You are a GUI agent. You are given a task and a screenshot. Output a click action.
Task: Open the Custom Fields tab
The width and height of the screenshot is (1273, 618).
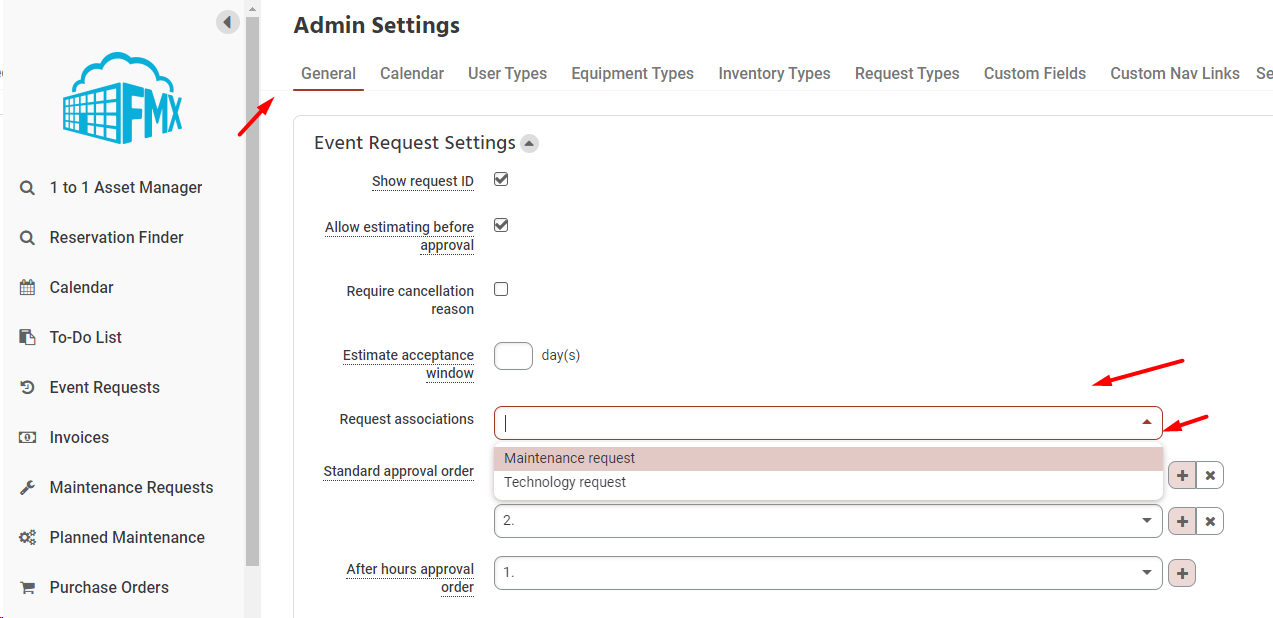pos(1035,73)
